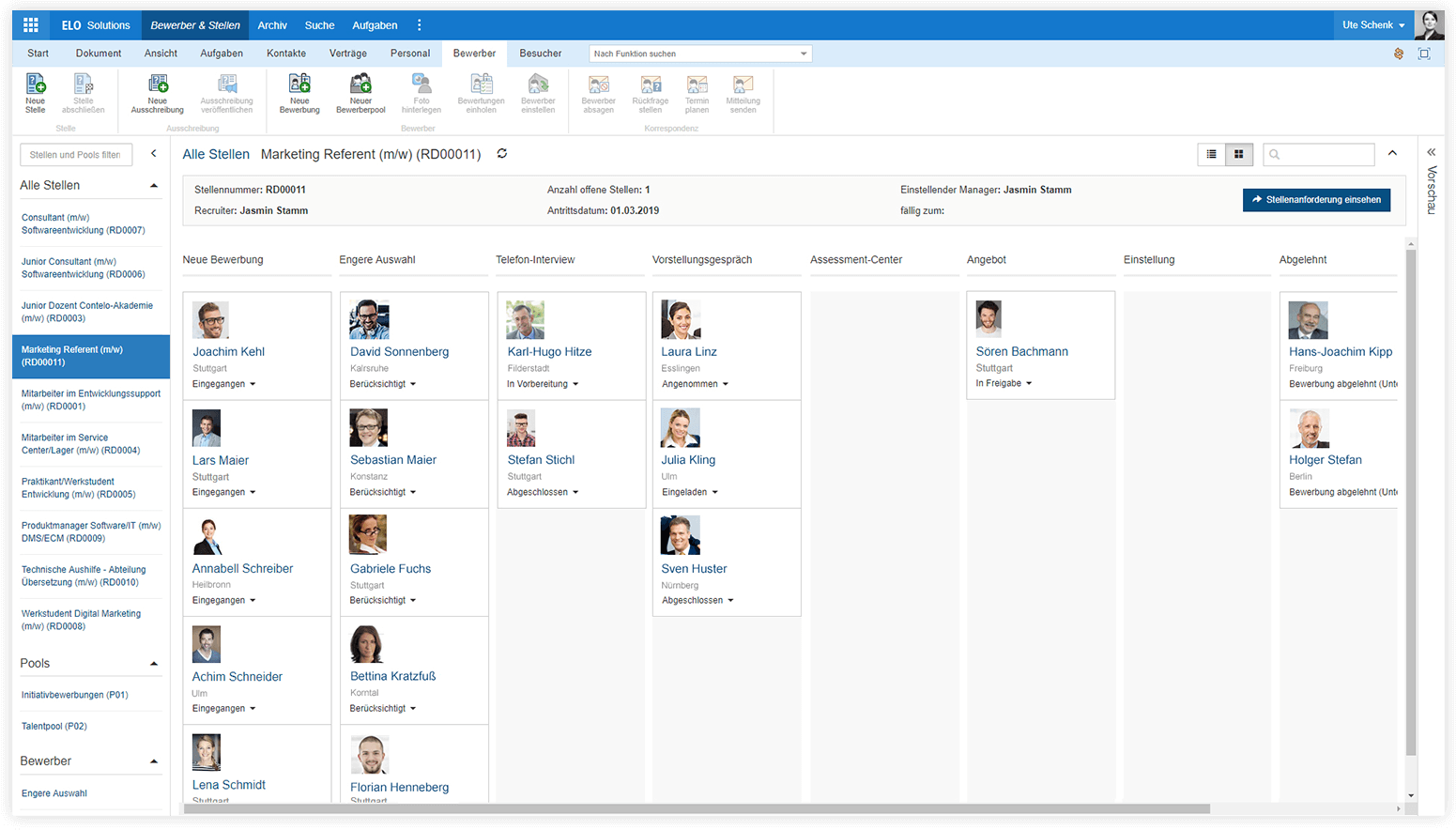Open the Aufgaben top menu

coord(375,25)
